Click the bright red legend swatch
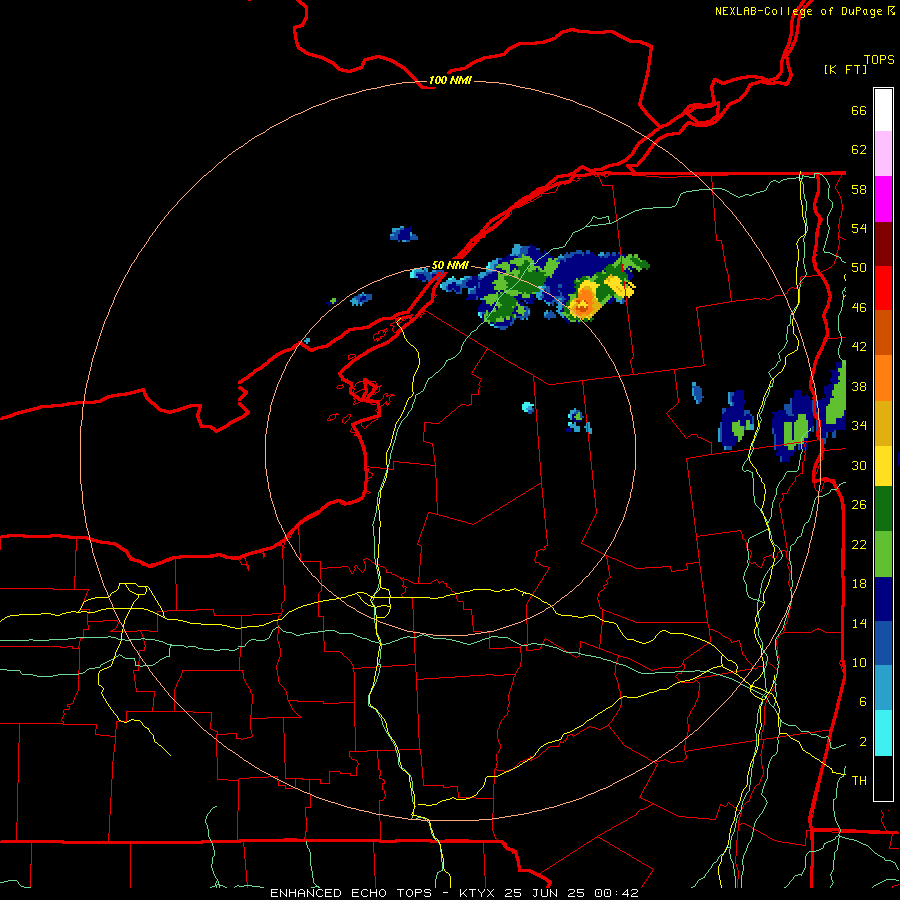This screenshot has height=900, width=900. 883,288
